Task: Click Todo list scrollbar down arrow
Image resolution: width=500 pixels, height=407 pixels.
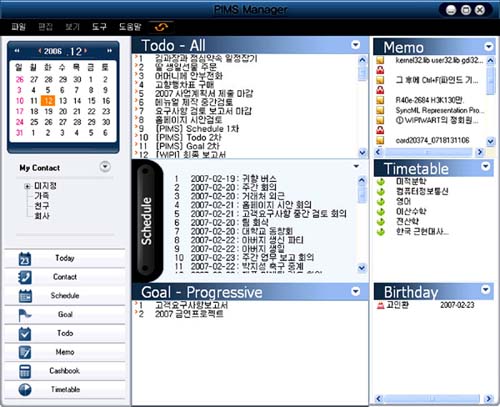Action: point(362,152)
